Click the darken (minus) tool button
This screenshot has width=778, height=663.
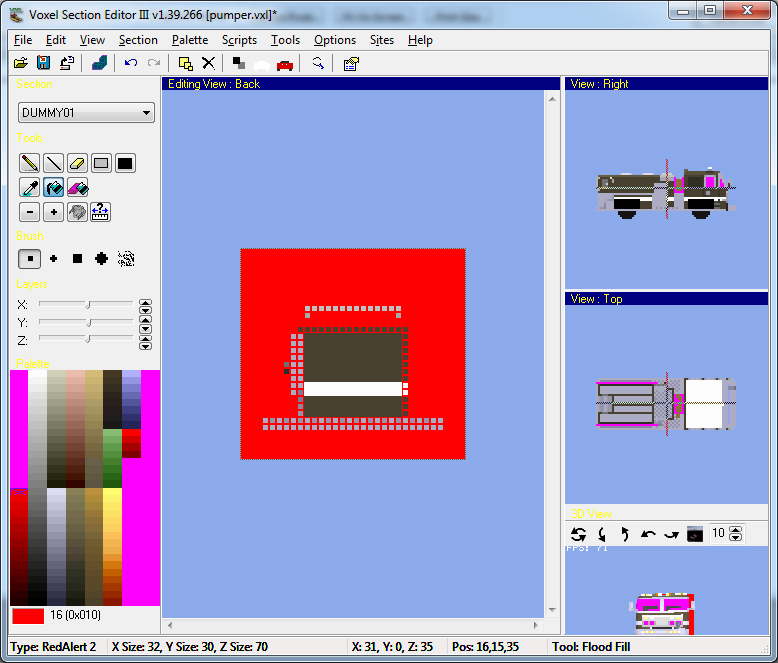tap(29, 211)
